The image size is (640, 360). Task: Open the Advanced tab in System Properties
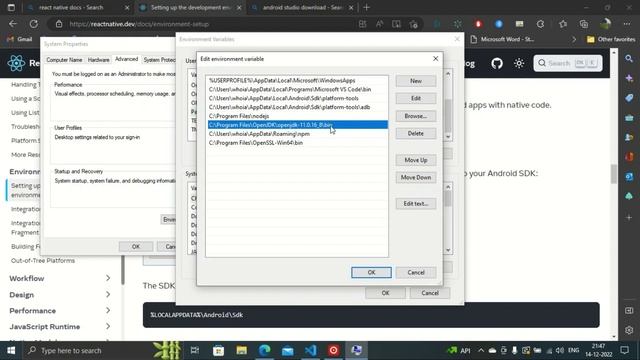[127, 59]
